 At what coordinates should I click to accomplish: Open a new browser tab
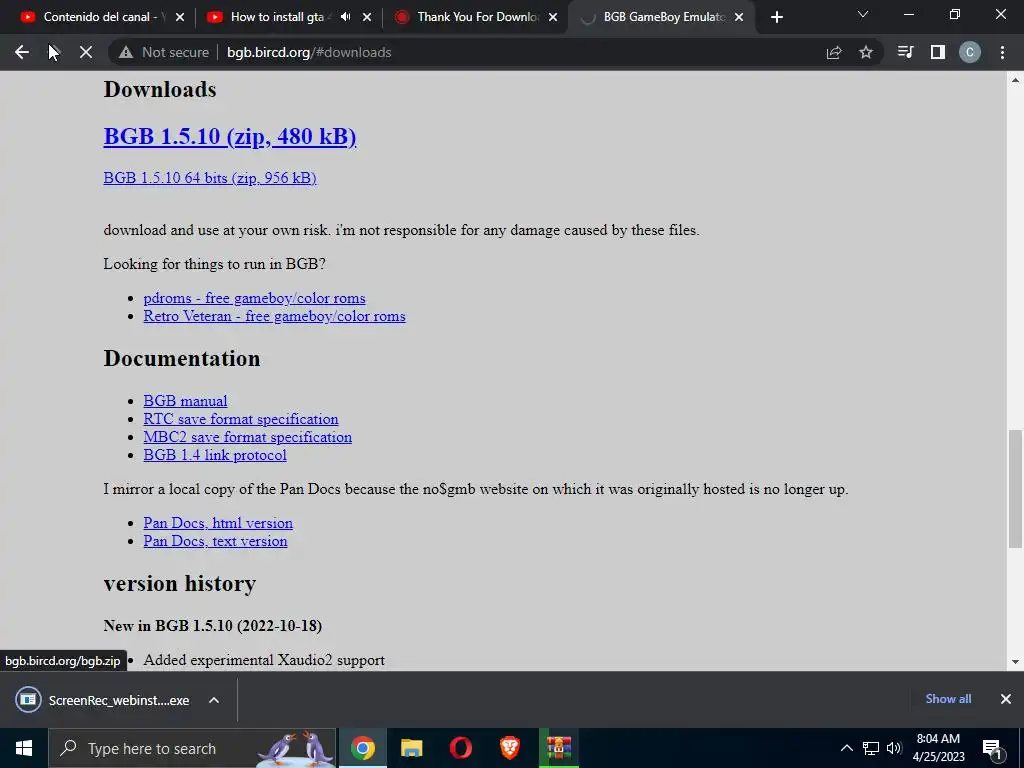click(x=776, y=17)
